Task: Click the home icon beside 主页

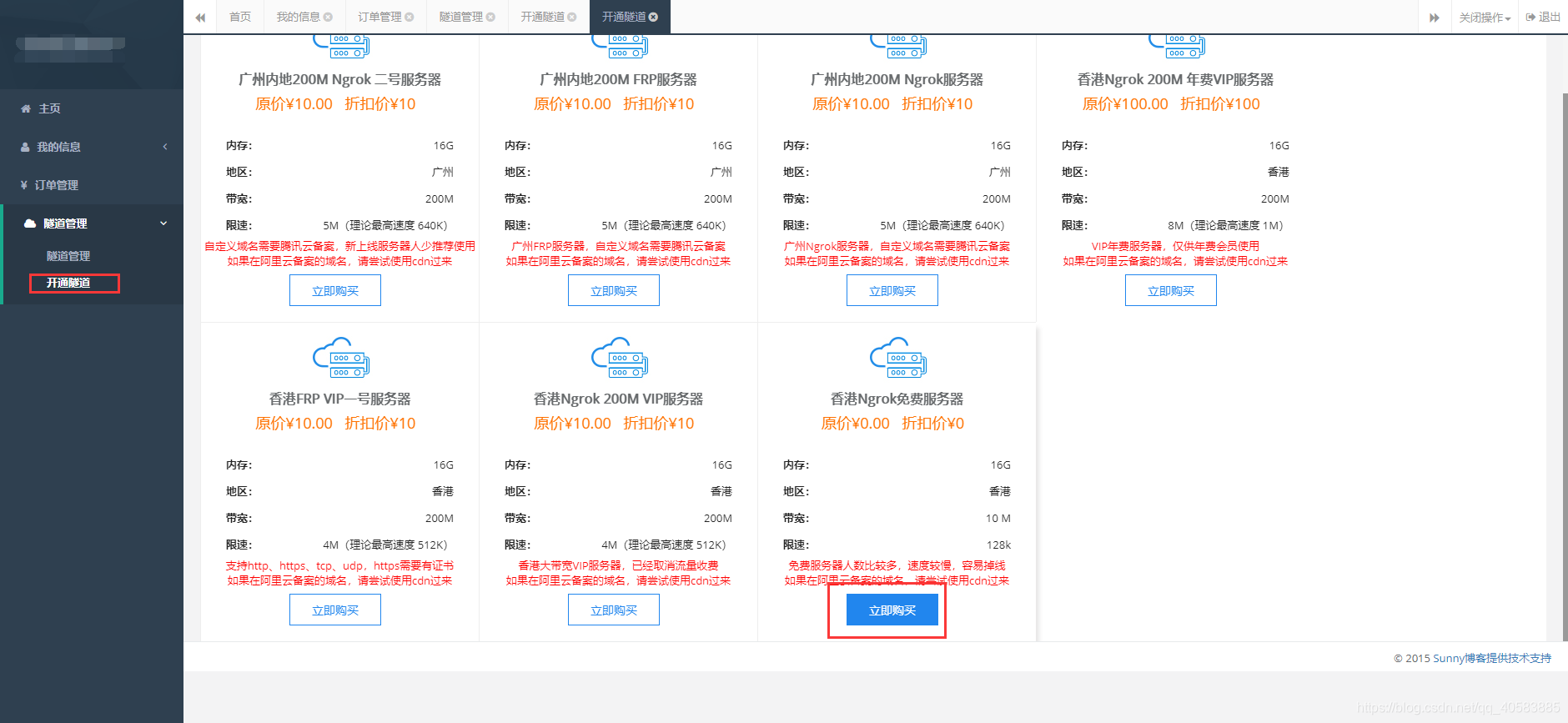Action: click(x=26, y=108)
